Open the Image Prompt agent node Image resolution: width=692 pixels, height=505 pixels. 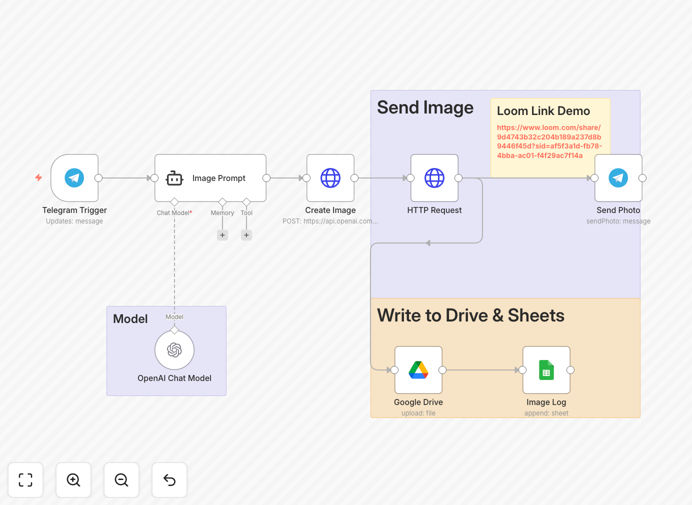tap(211, 178)
